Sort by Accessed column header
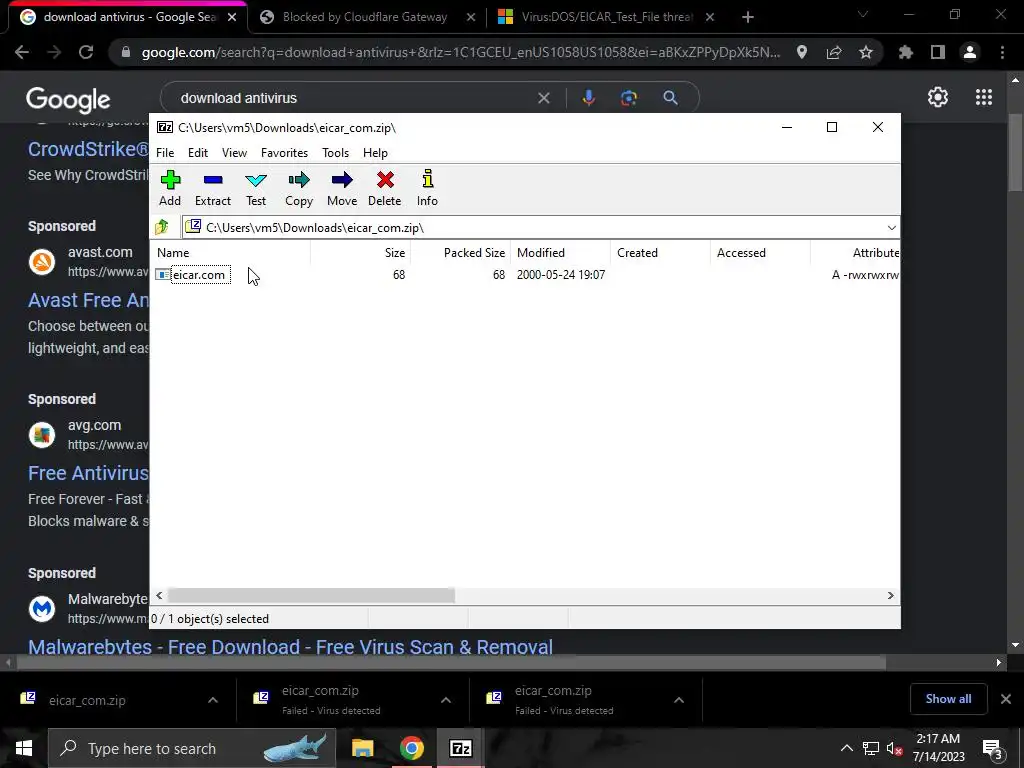Image resolution: width=1024 pixels, height=768 pixels. tap(760, 253)
